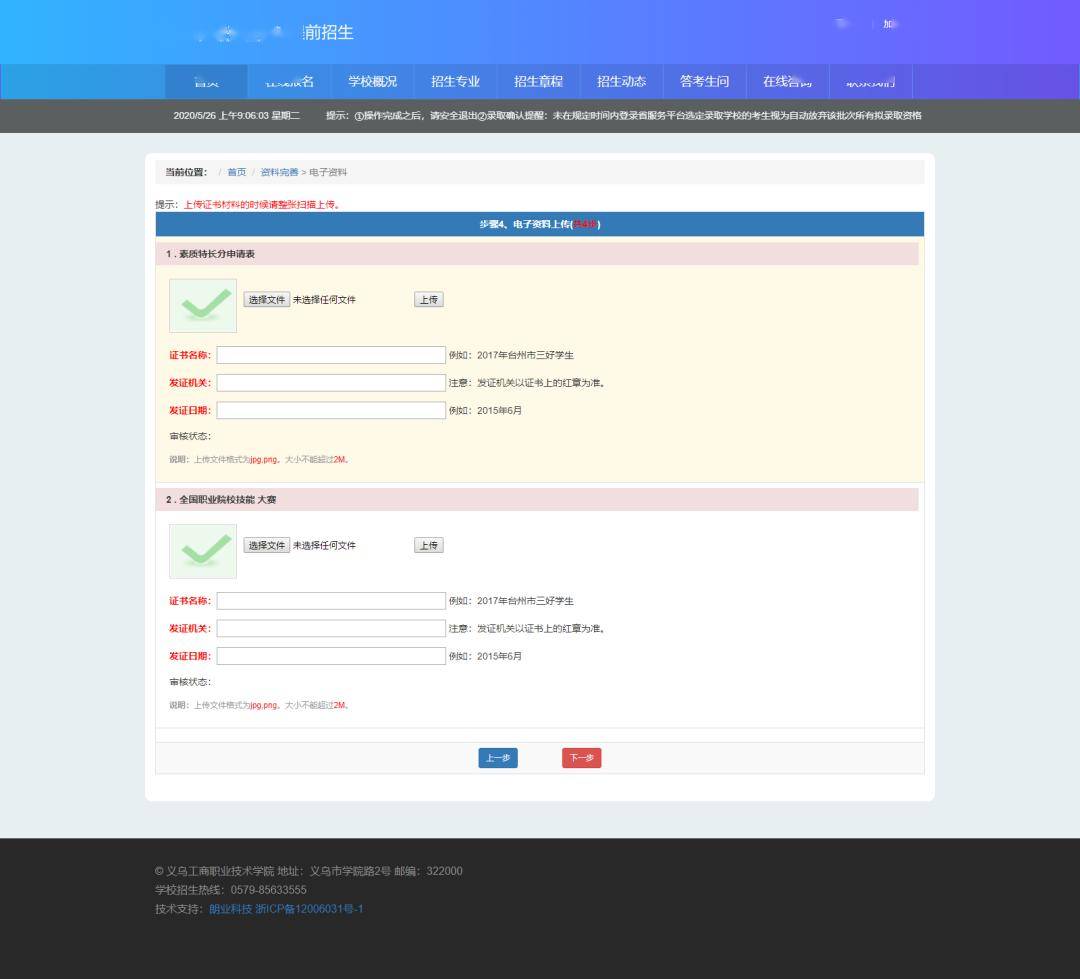
Task: Click the 首页 breadcrumb link
Action: pos(236,172)
